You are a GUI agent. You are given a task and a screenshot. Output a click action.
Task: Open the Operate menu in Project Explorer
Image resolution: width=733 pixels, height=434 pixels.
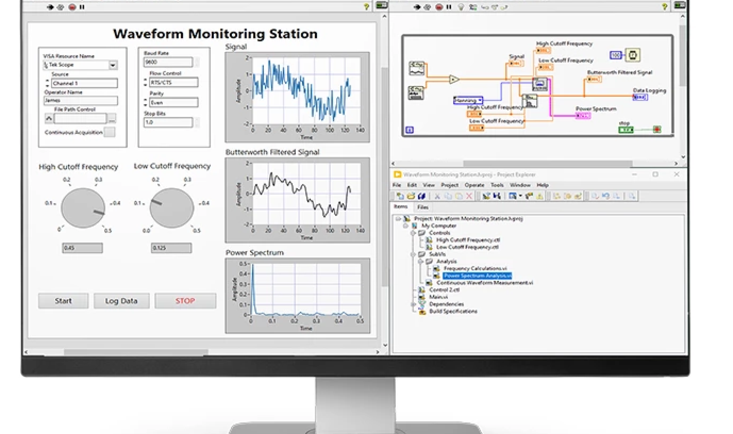(474, 185)
